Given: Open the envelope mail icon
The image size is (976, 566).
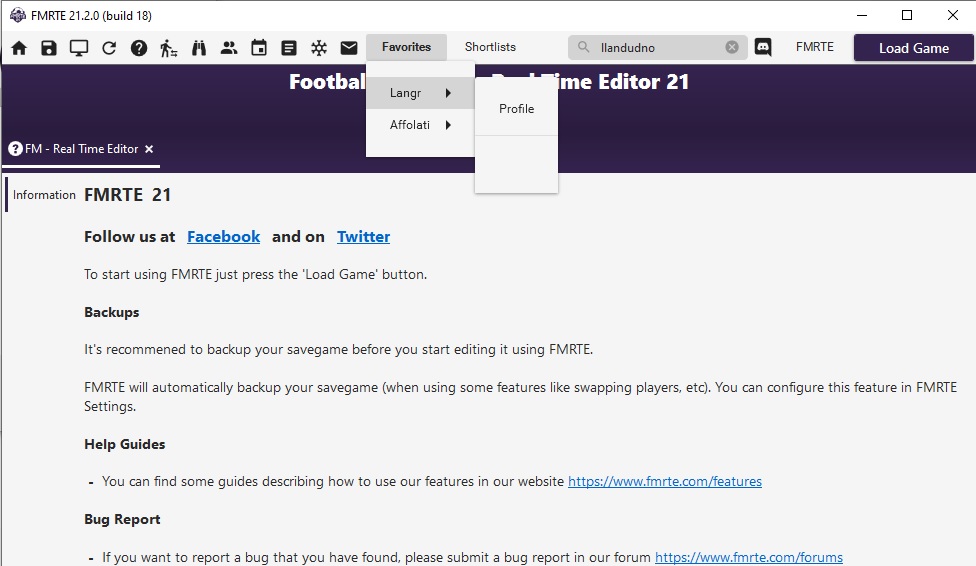Looking at the screenshot, I should point(349,48).
